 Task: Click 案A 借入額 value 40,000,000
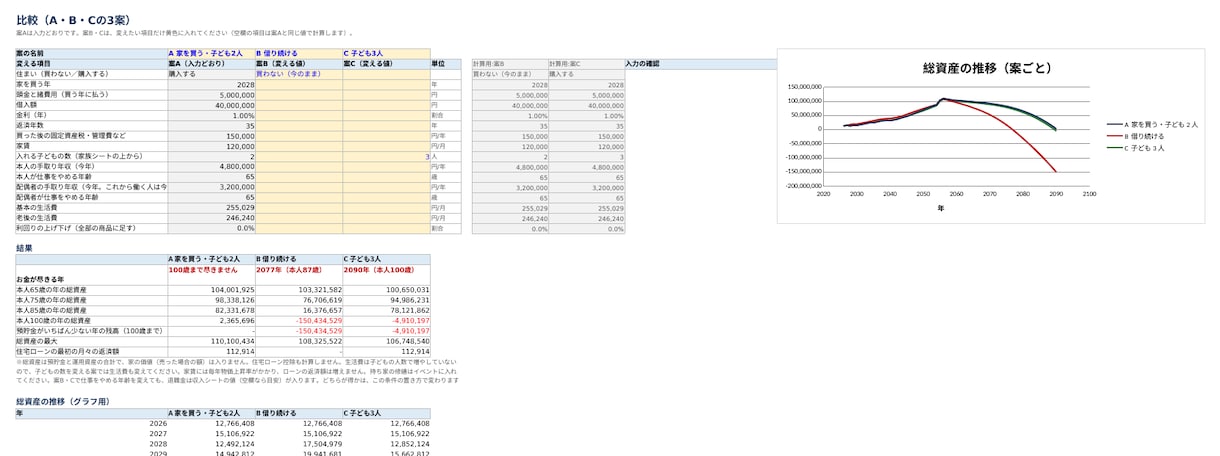(211, 105)
